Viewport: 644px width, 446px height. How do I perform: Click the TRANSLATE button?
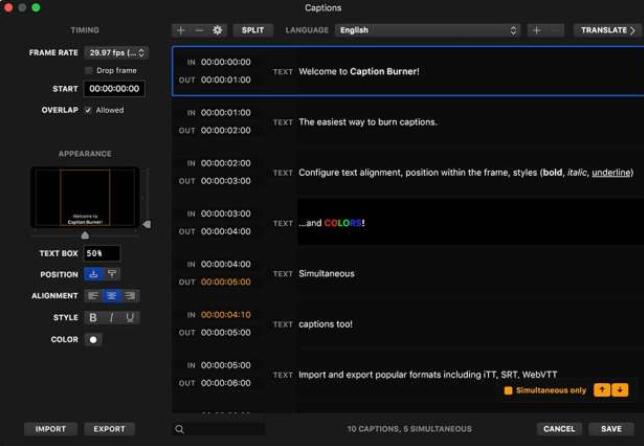(607, 30)
